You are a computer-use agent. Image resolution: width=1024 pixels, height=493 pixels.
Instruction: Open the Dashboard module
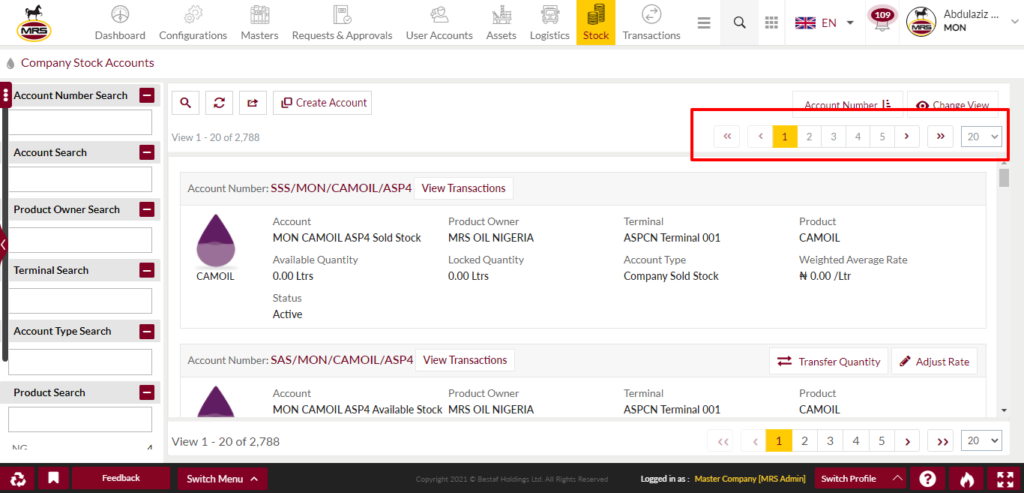(120, 23)
